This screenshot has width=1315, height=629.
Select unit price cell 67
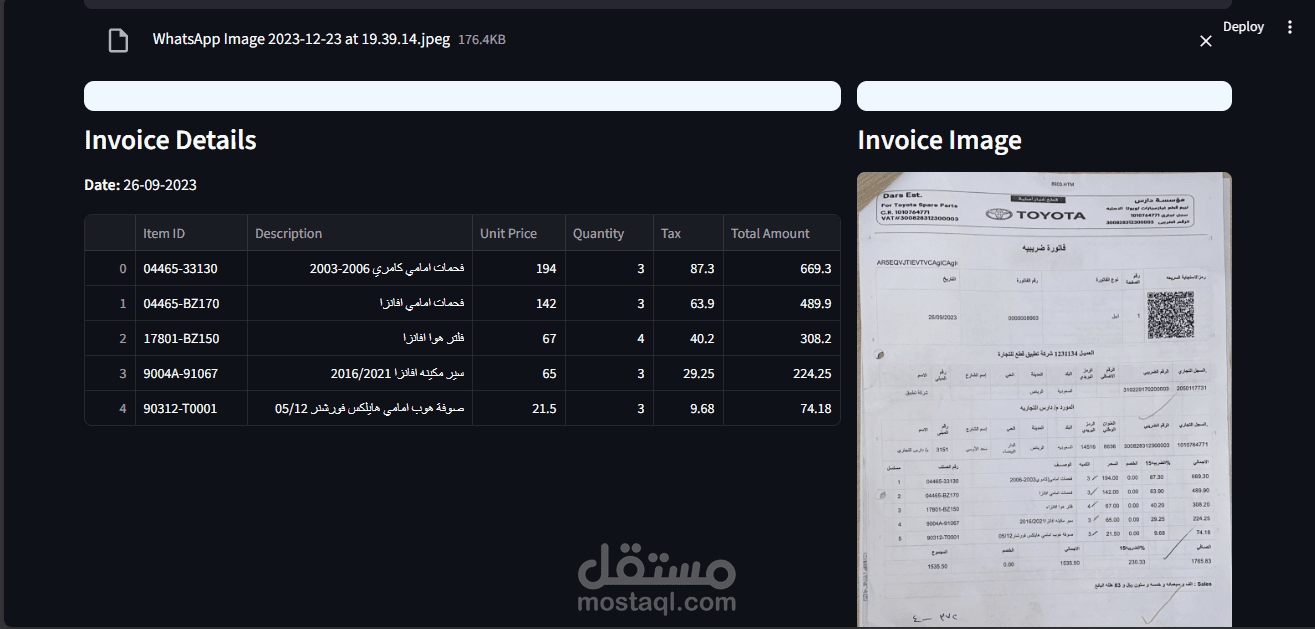(x=519, y=339)
